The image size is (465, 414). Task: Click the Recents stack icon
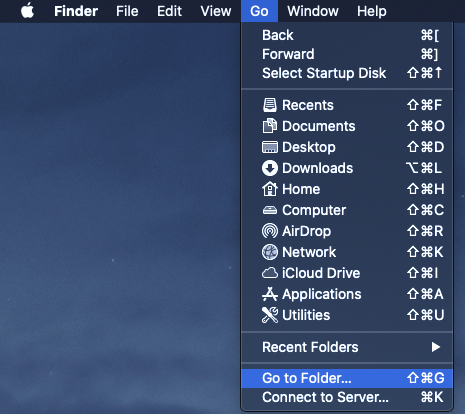coord(269,105)
